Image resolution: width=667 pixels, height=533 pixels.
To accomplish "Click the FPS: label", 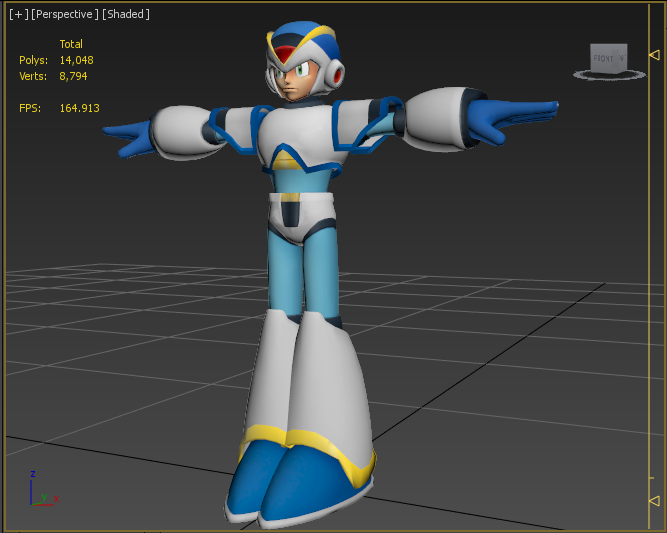I will [x=30, y=108].
